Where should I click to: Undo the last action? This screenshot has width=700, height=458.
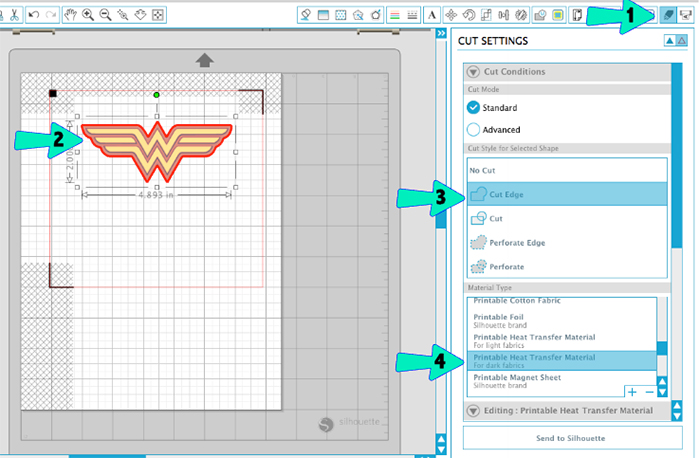[33, 15]
